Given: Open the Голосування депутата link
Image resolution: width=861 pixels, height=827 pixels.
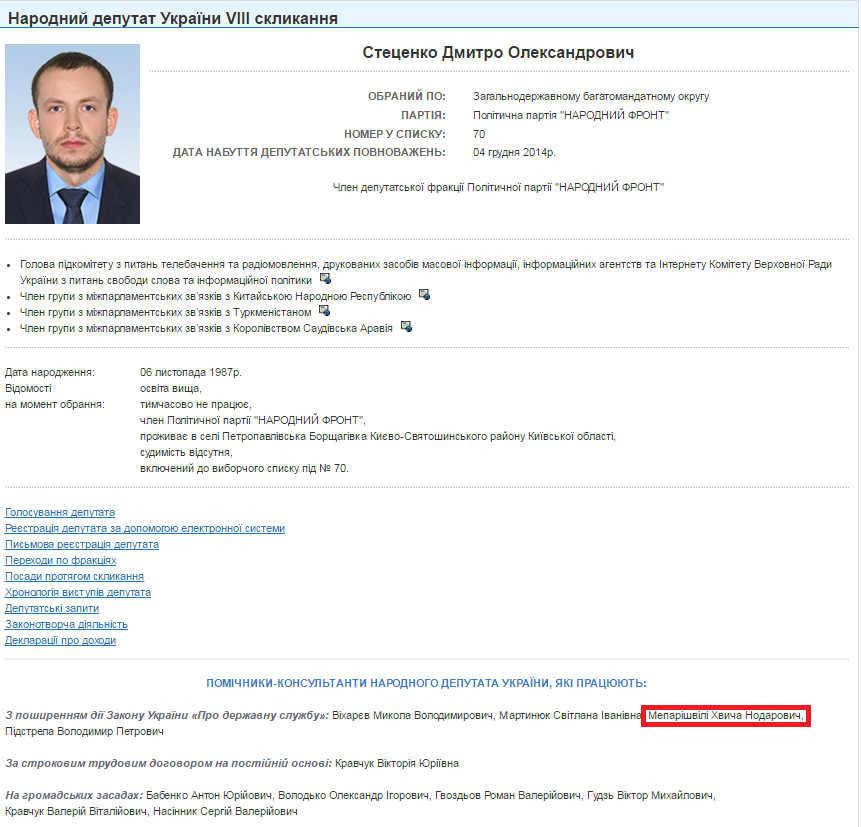Looking at the screenshot, I should tap(60, 512).
